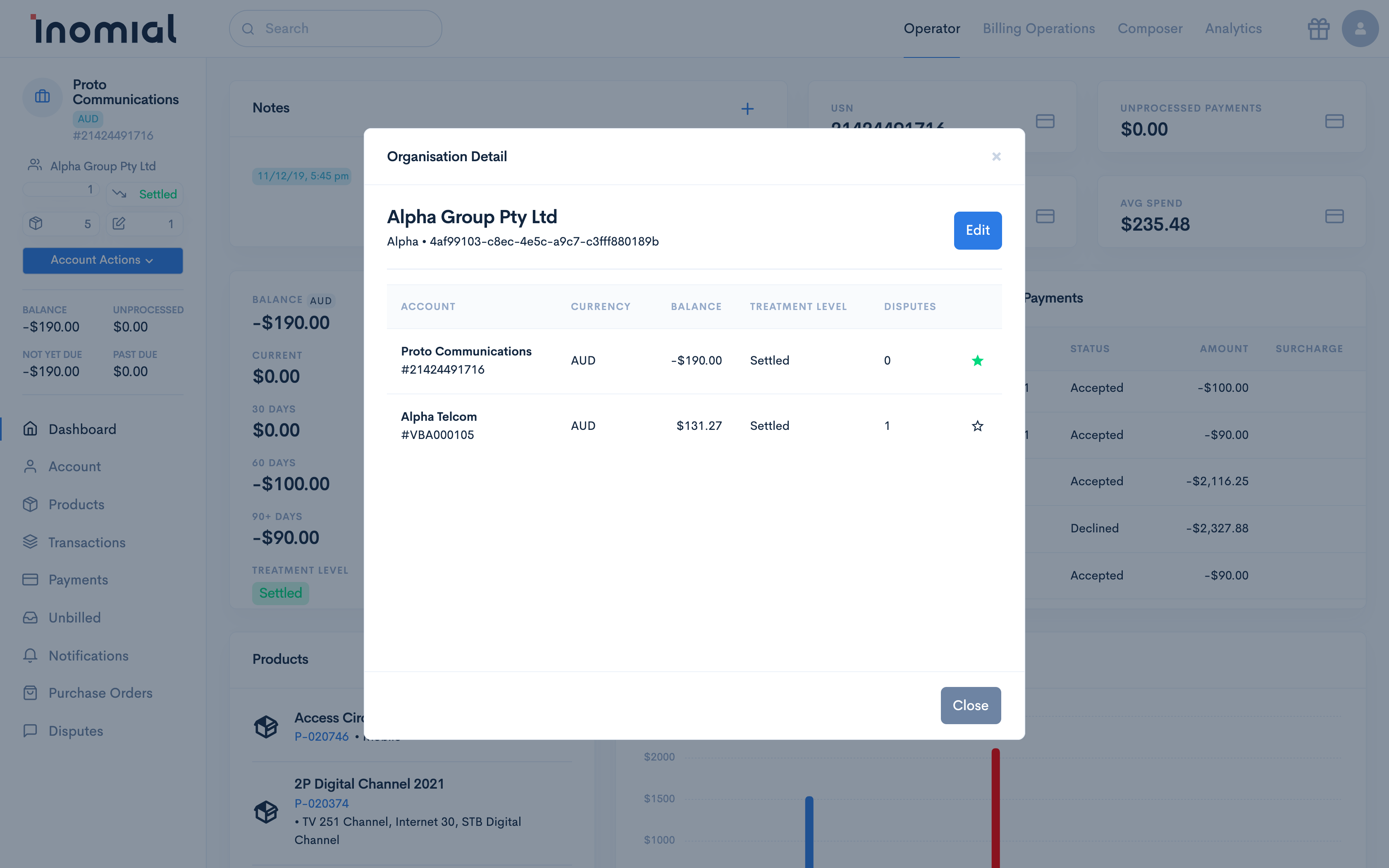Screen dimensions: 1389x868
Task: Click the card icon in the Avg Spend tile
Action: coord(1334,217)
